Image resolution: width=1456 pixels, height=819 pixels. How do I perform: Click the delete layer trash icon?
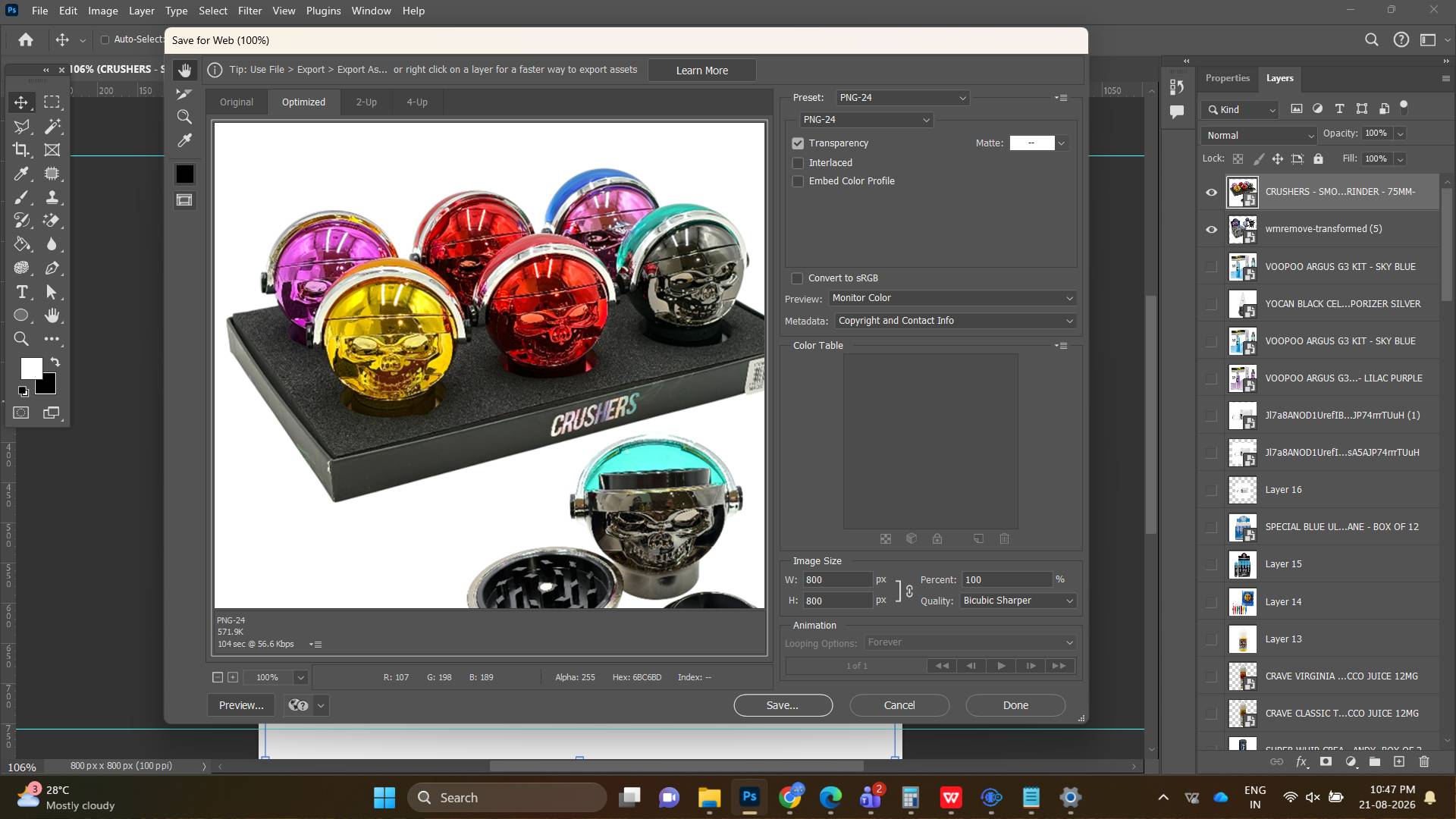pyautogui.click(x=1423, y=761)
